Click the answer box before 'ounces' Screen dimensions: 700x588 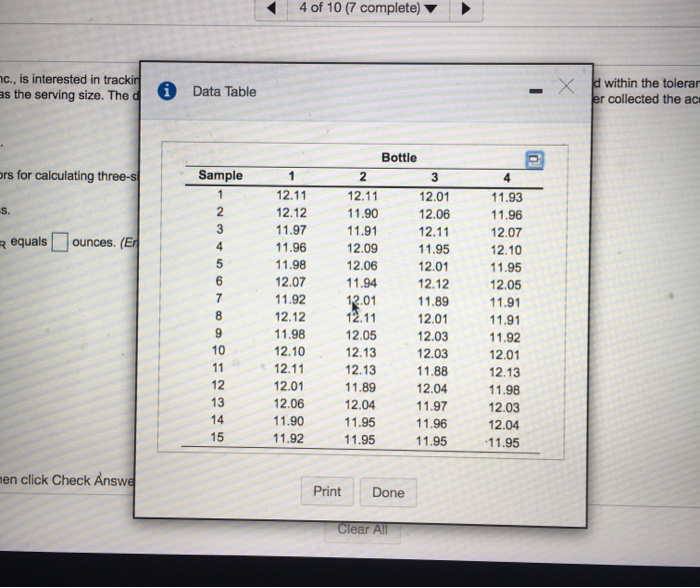pos(60,242)
